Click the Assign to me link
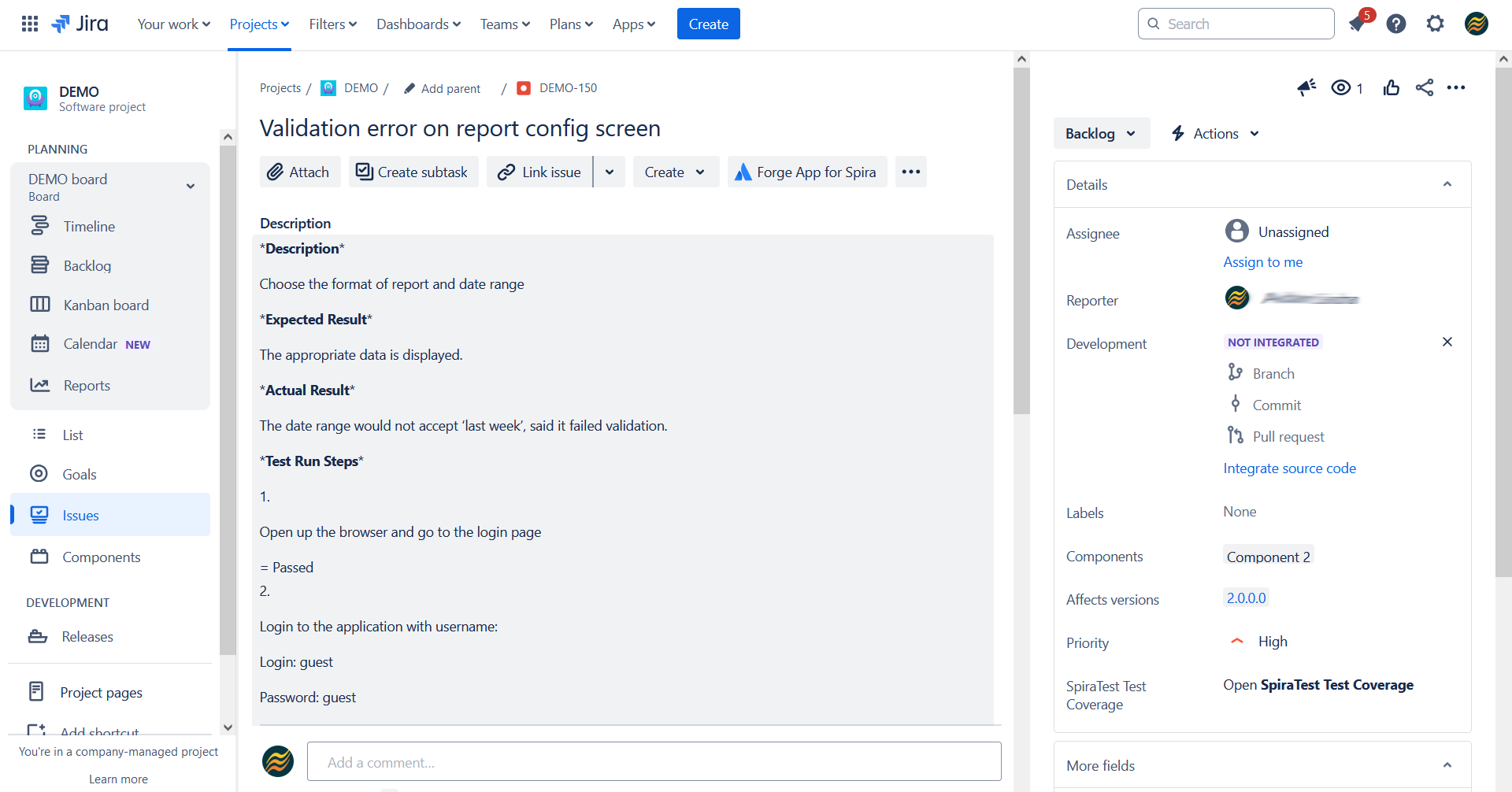Screen dimensions: 1512x792 point(1262,261)
